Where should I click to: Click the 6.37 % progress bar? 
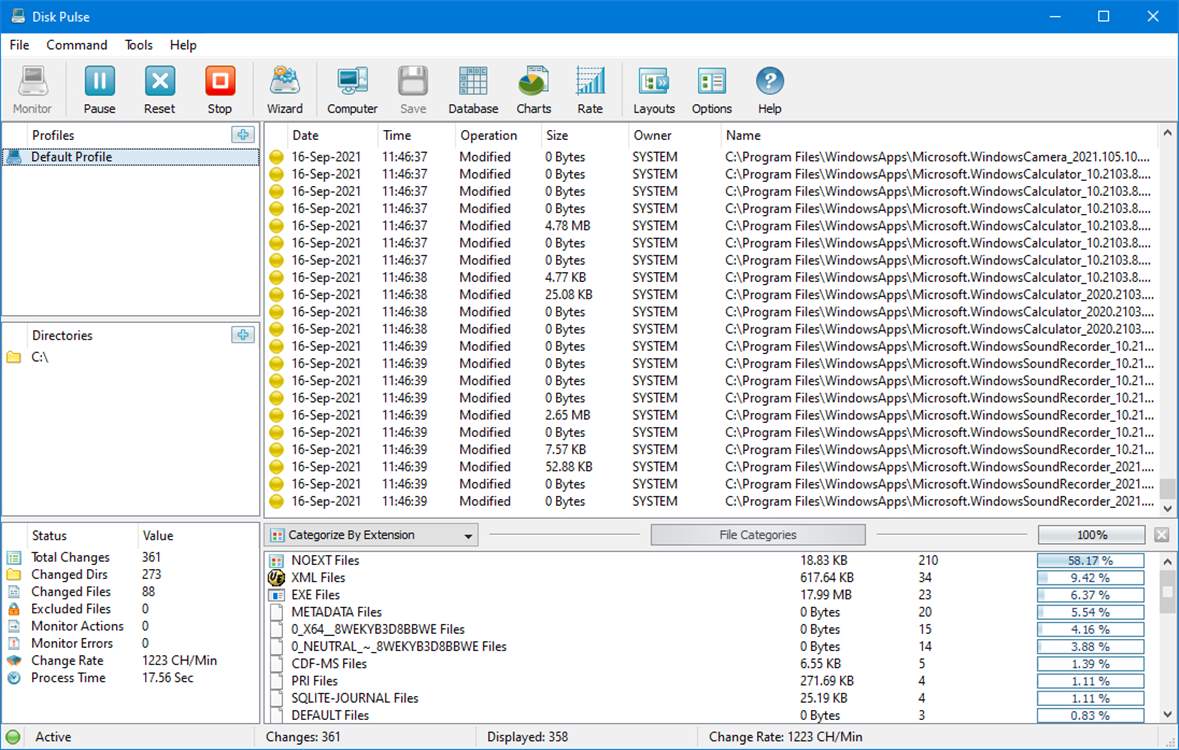pyautogui.click(x=1090, y=595)
